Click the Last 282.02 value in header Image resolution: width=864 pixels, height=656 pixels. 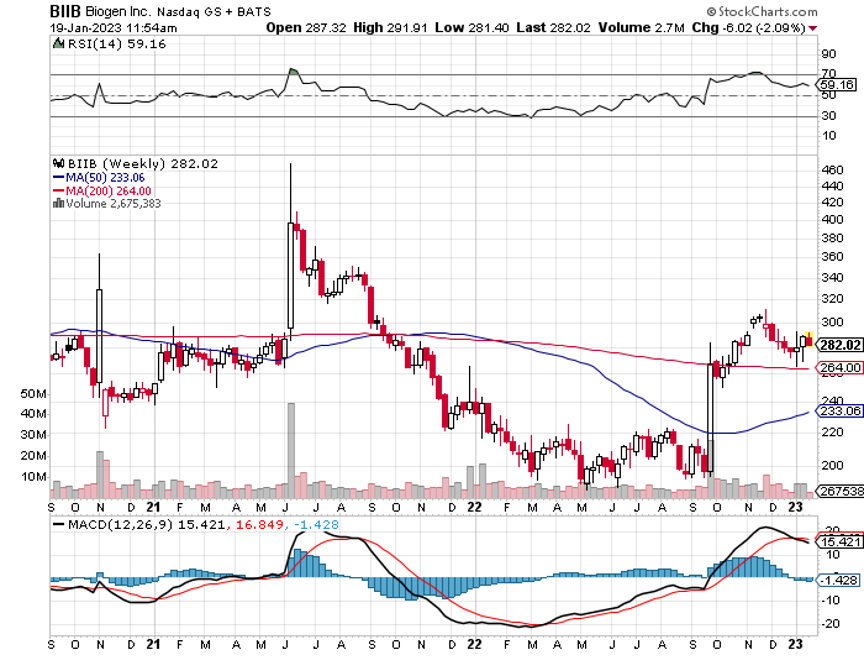point(553,28)
